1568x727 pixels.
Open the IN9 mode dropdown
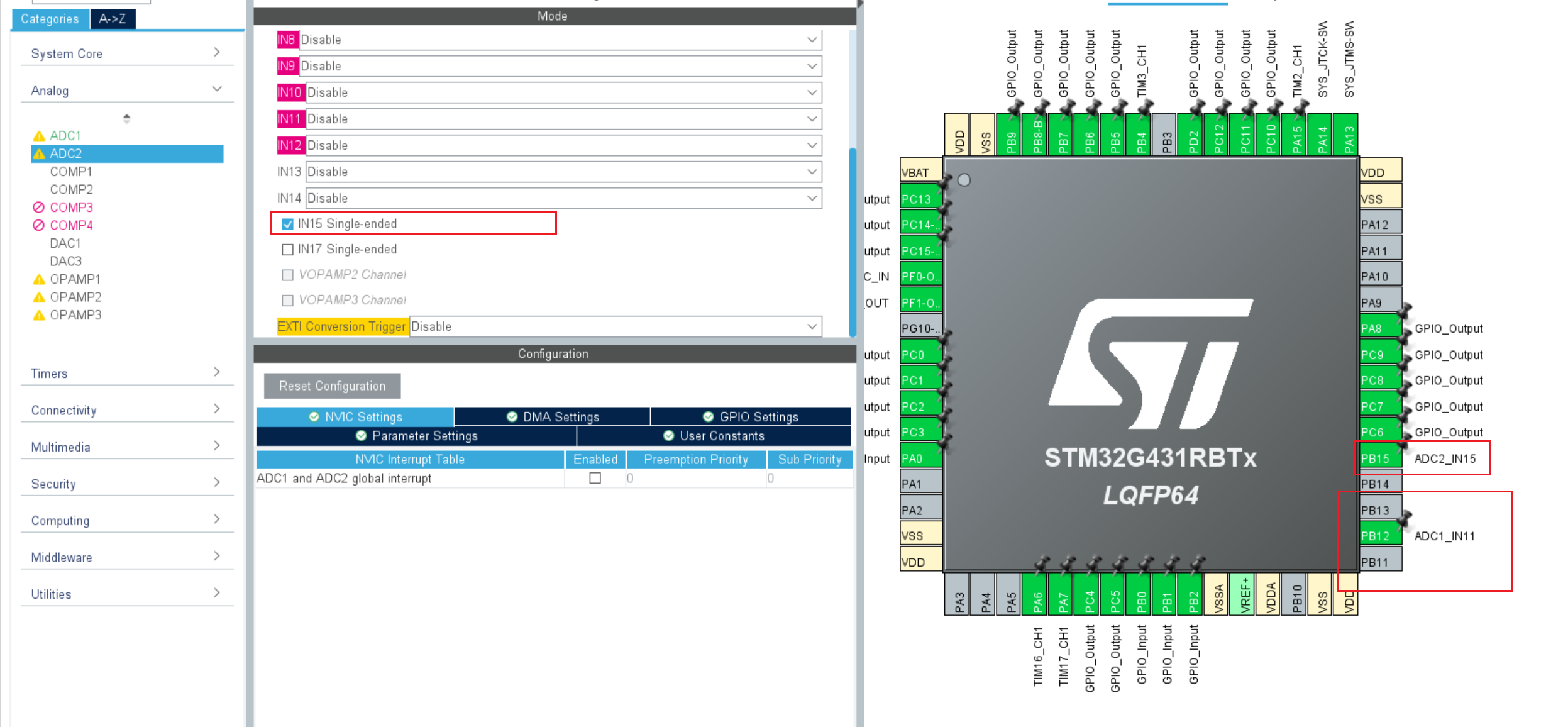point(560,67)
